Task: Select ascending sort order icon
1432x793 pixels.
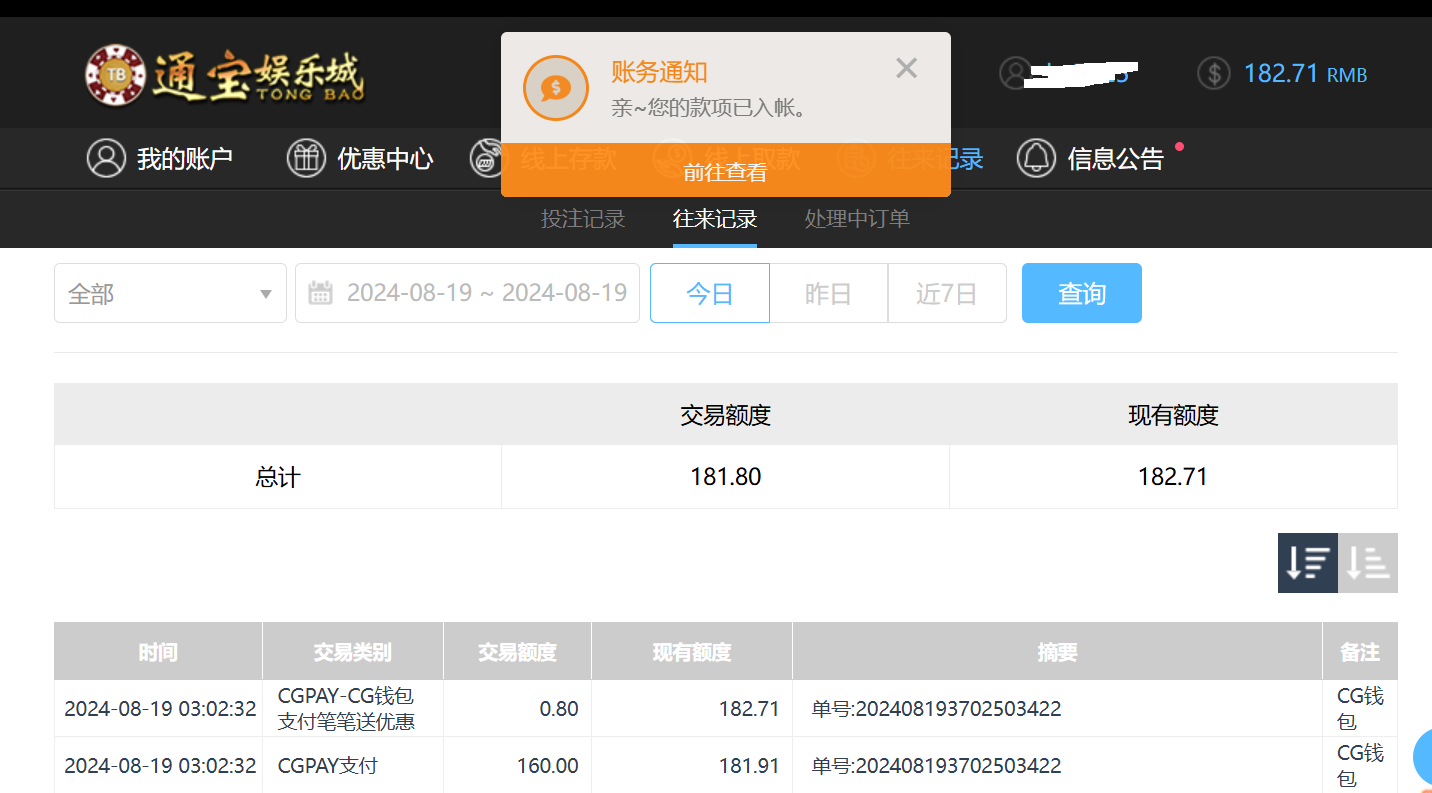Action: tap(1367, 563)
